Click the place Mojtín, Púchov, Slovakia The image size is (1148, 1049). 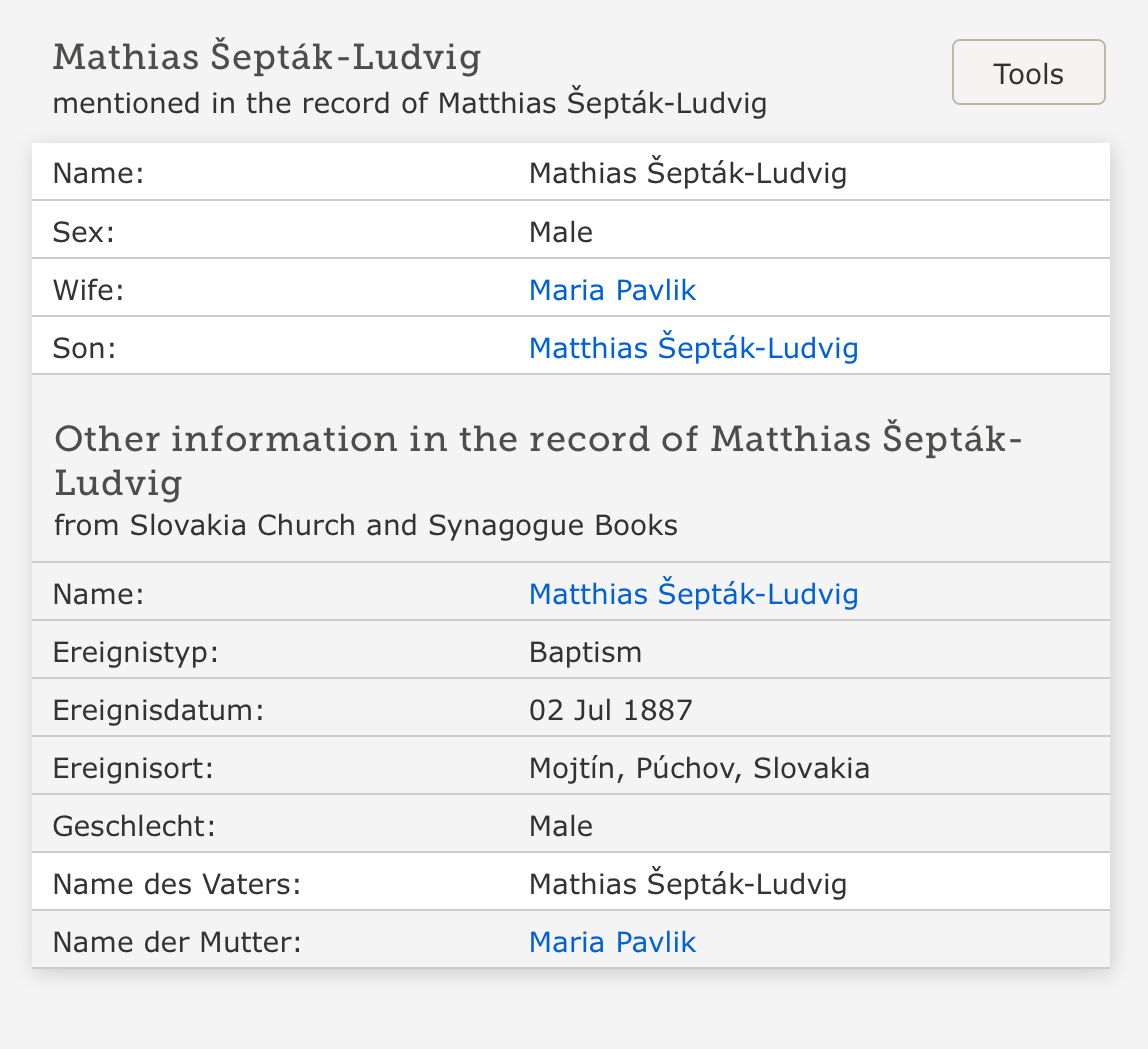(699, 768)
